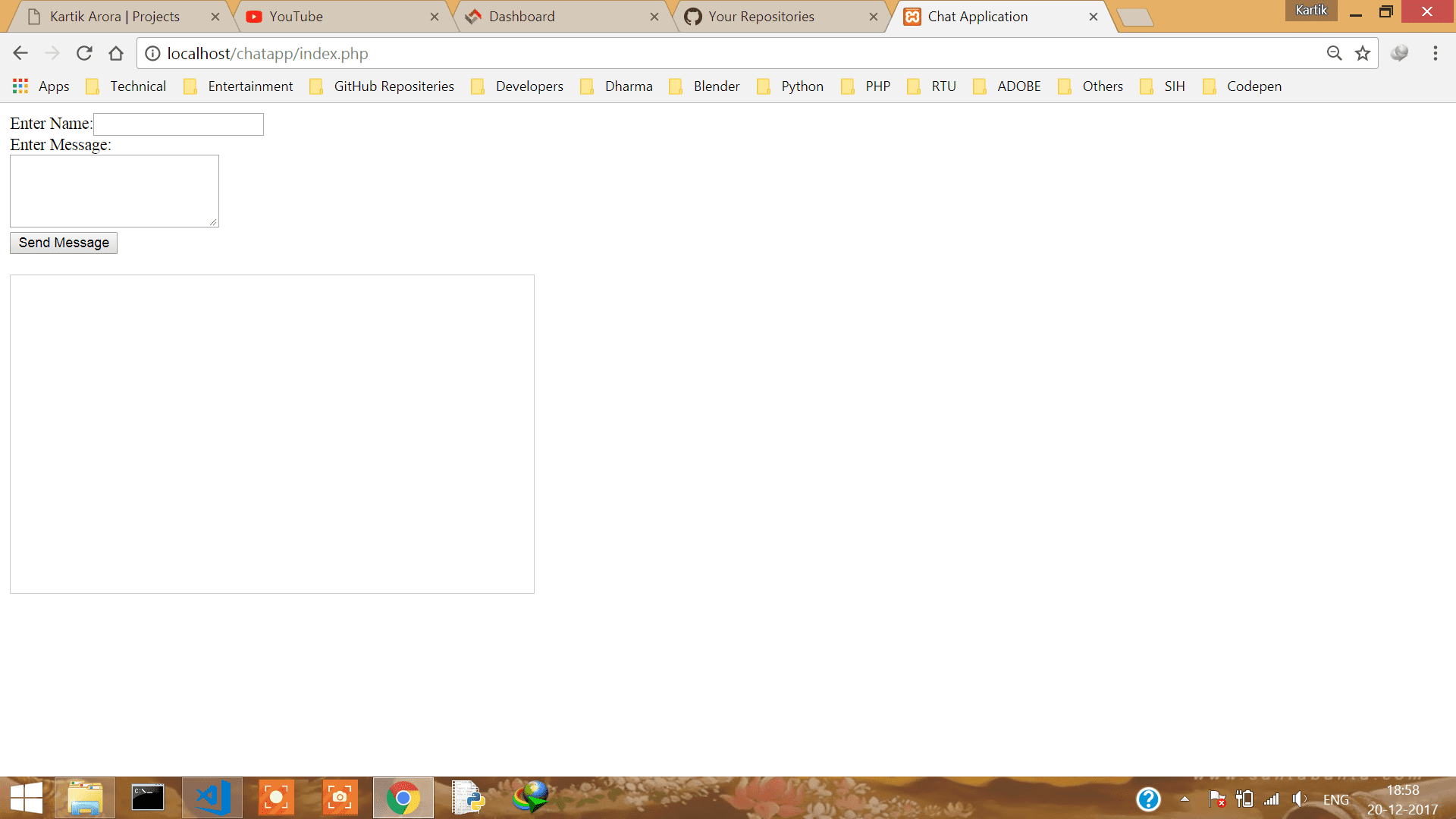Open the extension icon beside address bar

point(1400,53)
